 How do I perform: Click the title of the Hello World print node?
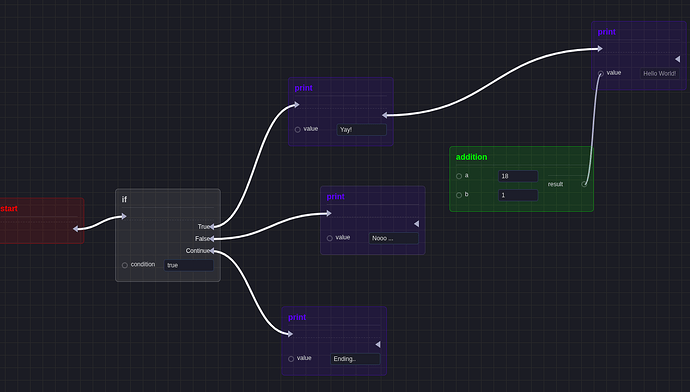click(606, 32)
